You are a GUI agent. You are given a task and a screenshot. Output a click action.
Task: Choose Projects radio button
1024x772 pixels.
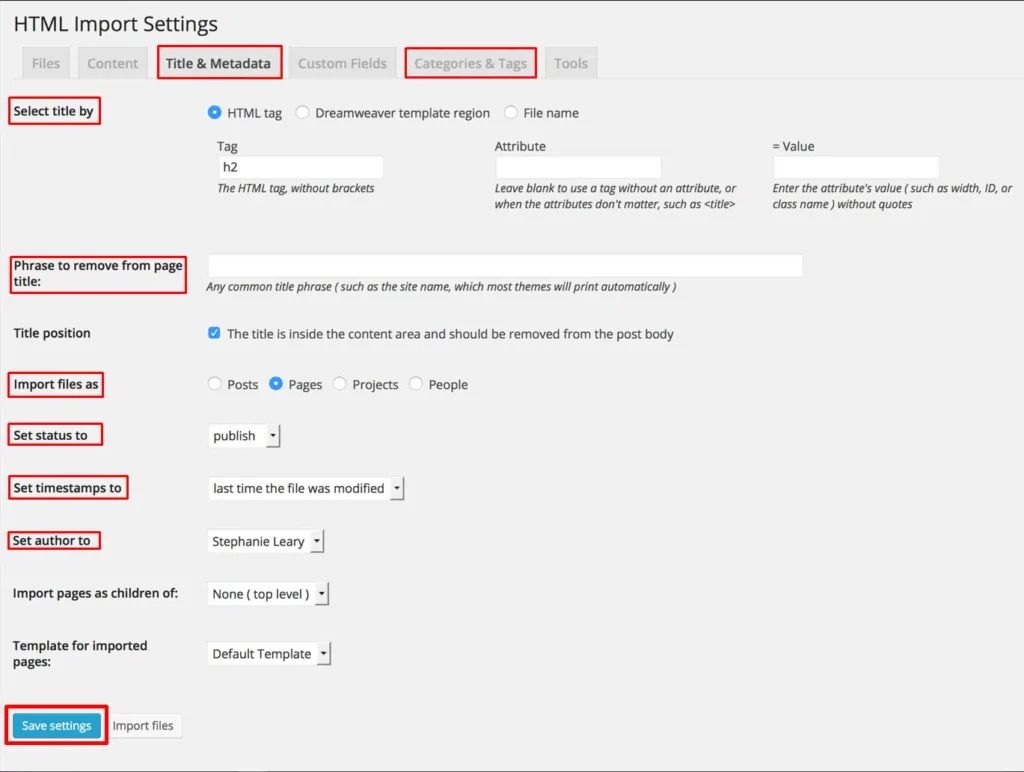[x=340, y=384]
